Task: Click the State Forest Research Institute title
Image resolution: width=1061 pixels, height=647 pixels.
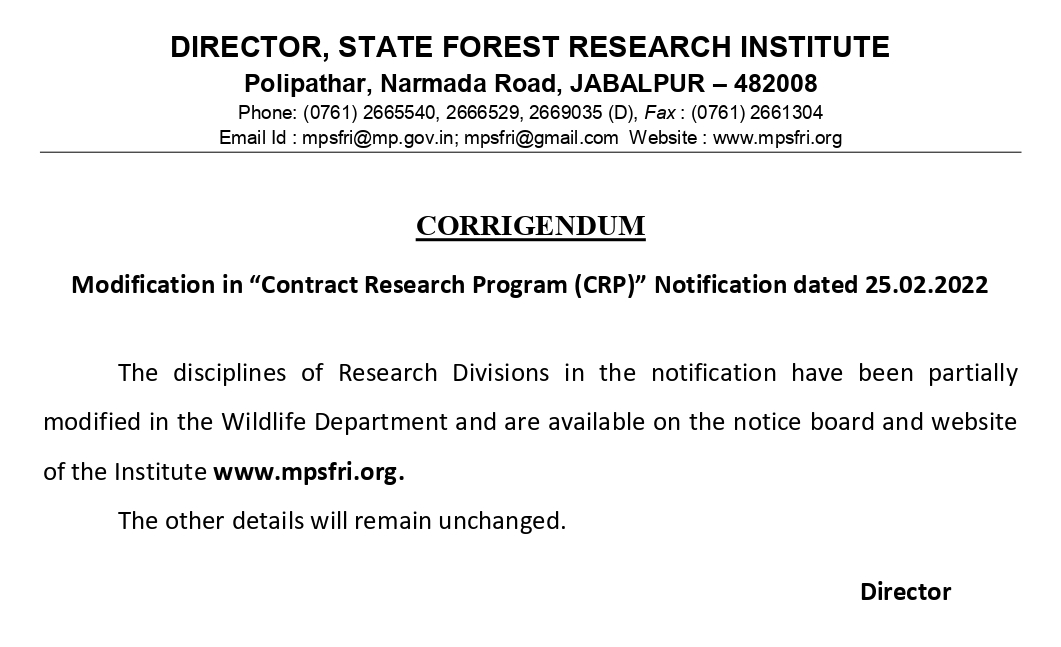Action: 530,47
